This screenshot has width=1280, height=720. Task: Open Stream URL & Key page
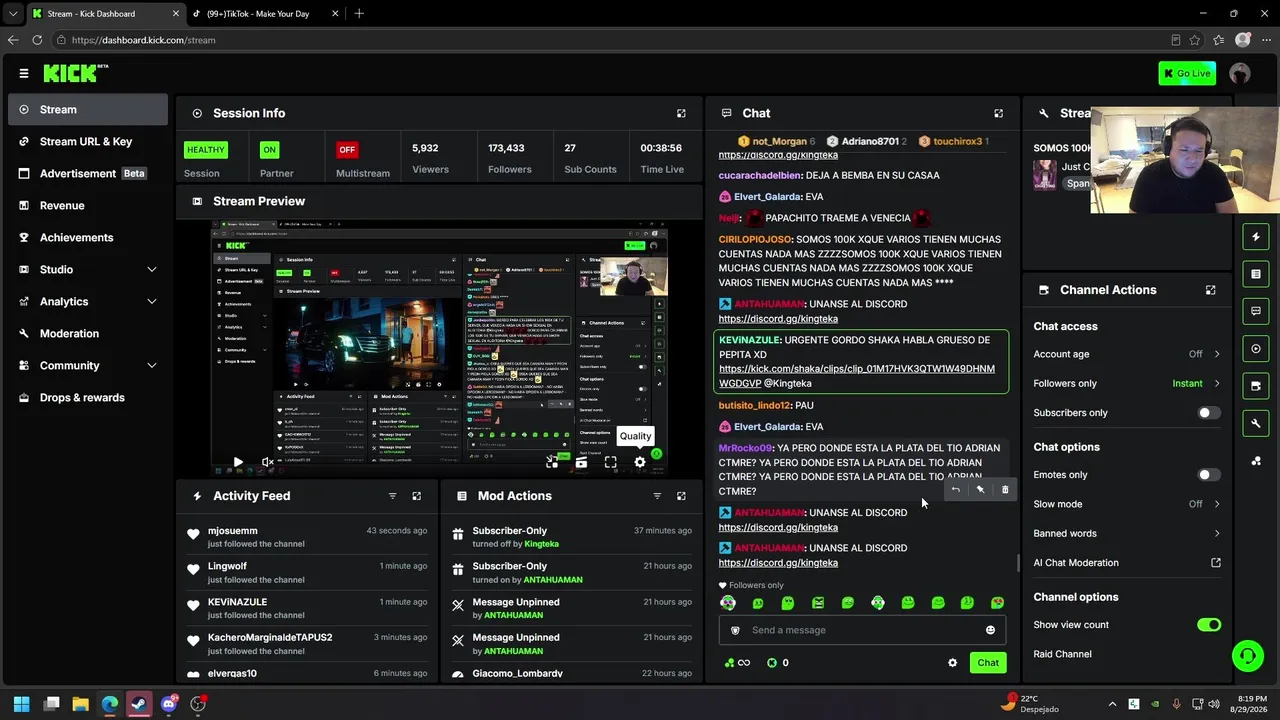click(88, 142)
